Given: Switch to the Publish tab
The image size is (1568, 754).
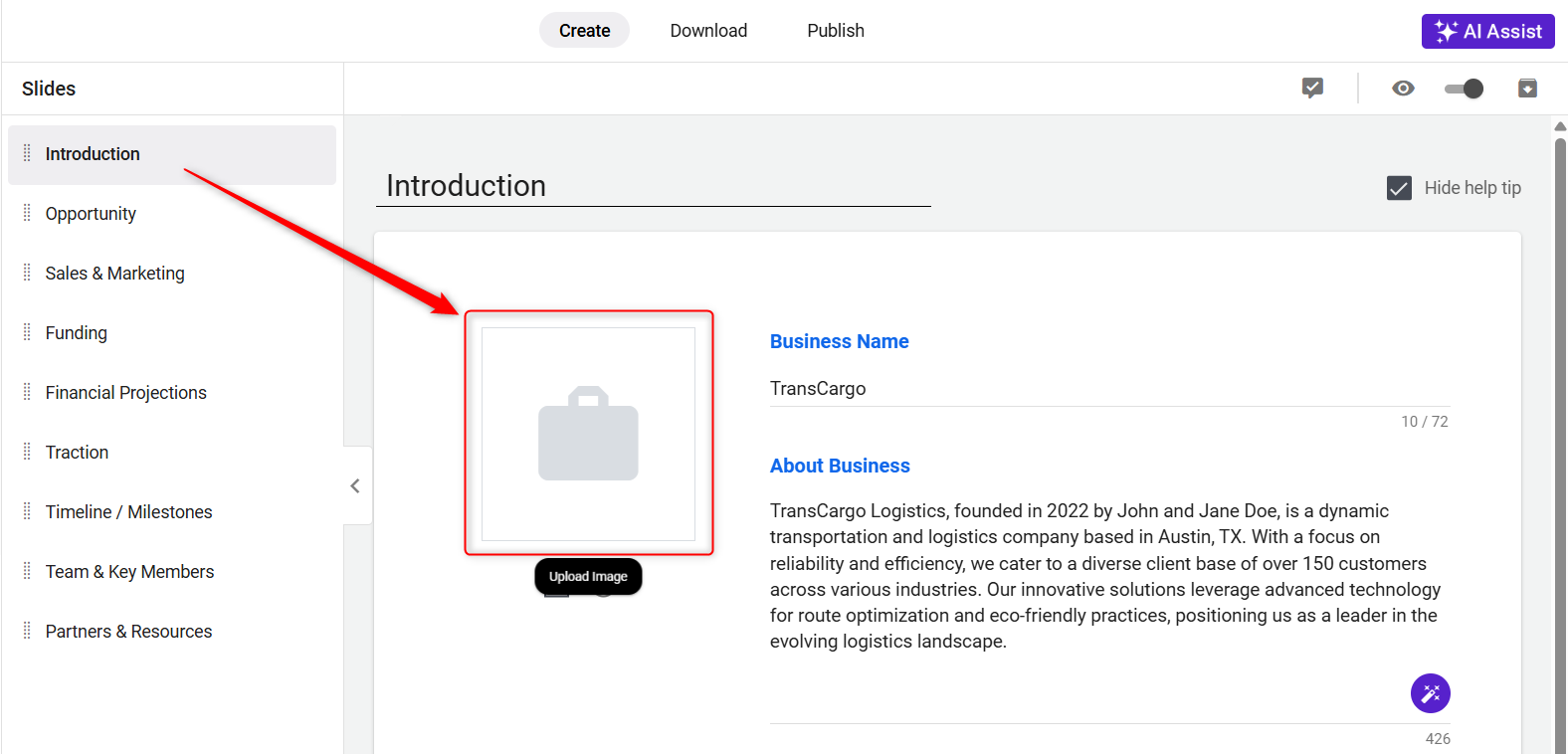Looking at the screenshot, I should coord(836,31).
